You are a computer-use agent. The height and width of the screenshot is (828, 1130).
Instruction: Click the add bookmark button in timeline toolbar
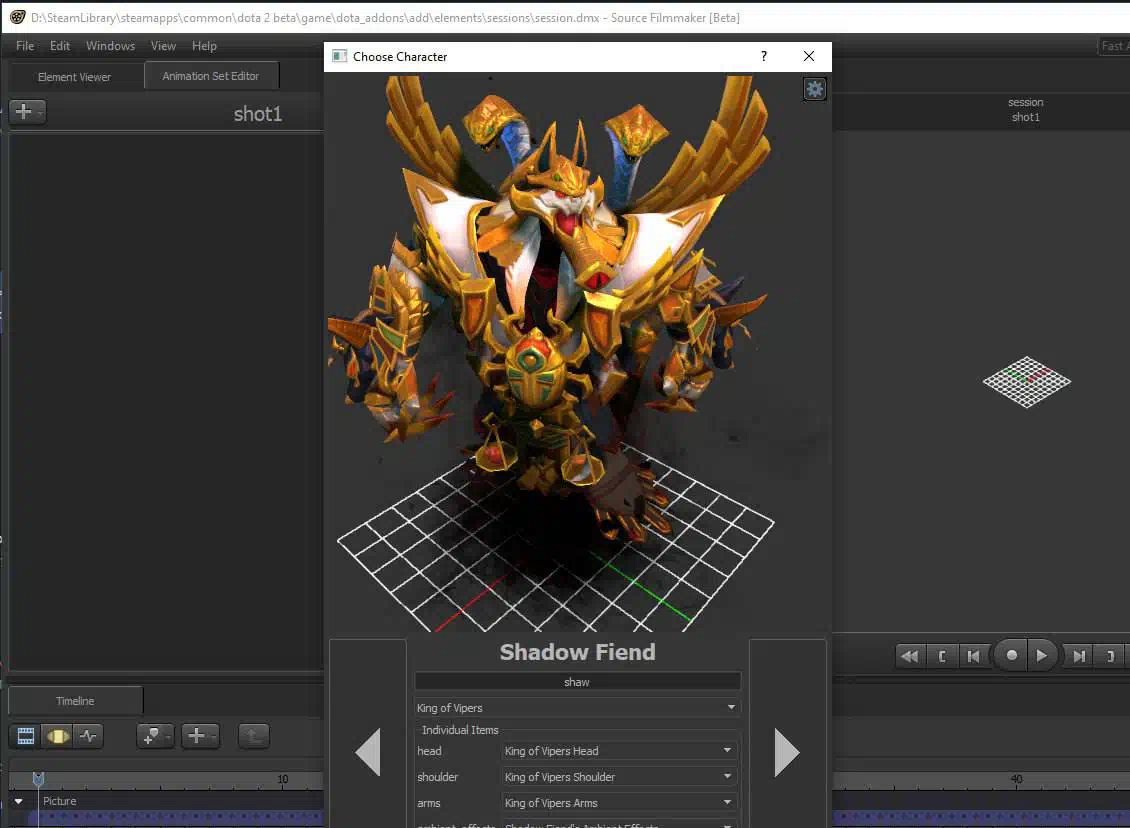click(155, 736)
